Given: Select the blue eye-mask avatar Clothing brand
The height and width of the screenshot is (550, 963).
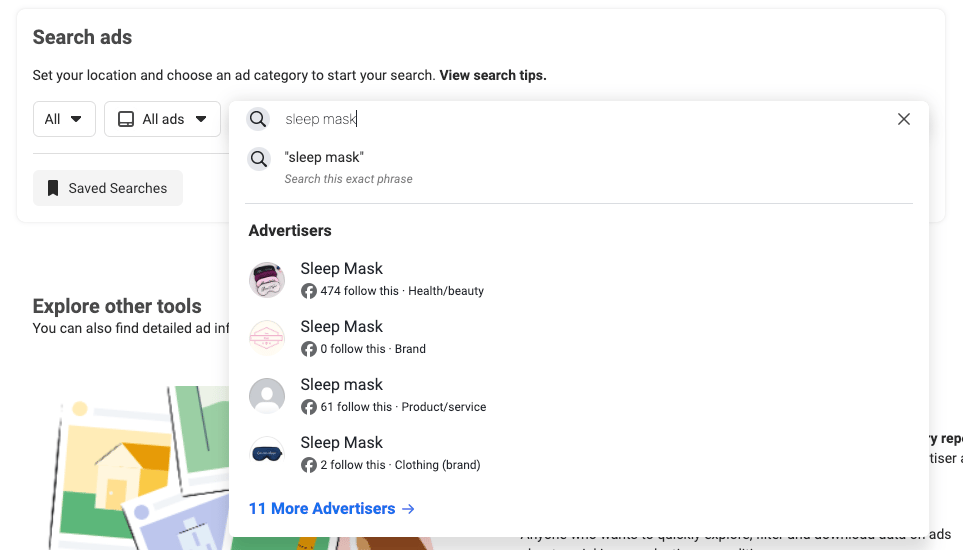Looking at the screenshot, I should [267, 454].
